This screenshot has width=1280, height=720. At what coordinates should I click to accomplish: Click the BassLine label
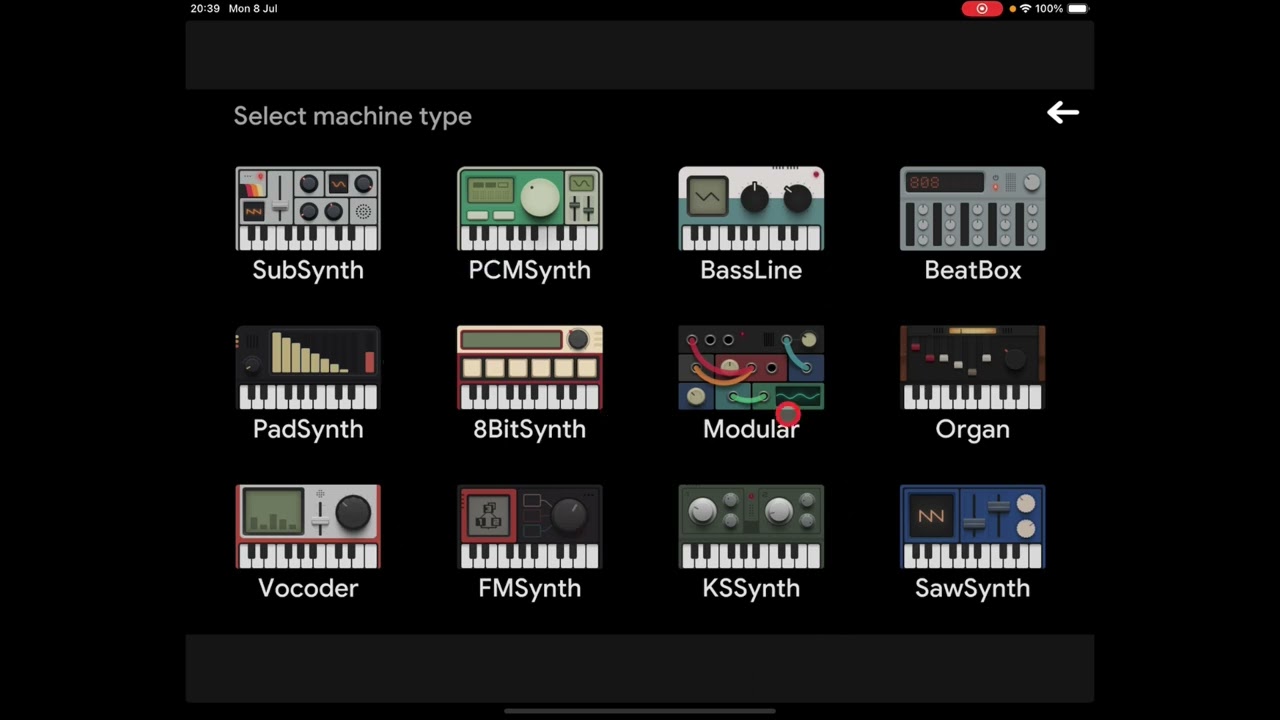click(x=751, y=270)
